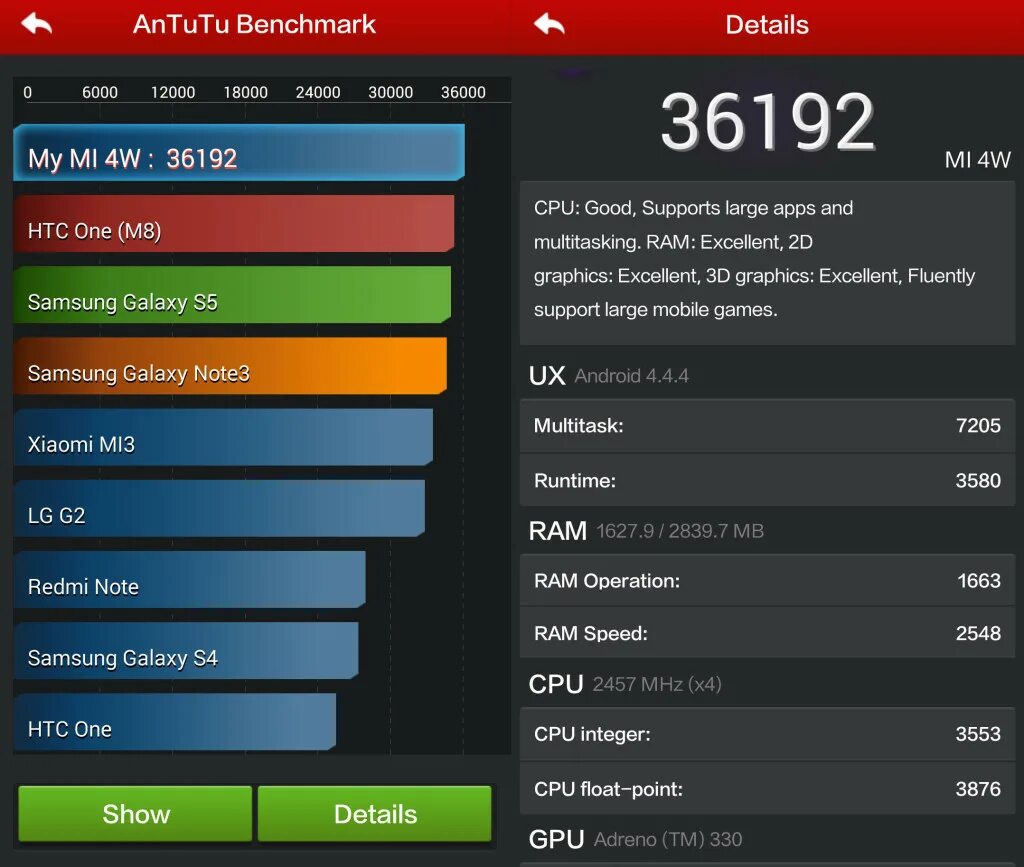The image size is (1024, 867).
Task: Select the Samsung Galaxy S5 bar
Action: [232, 294]
